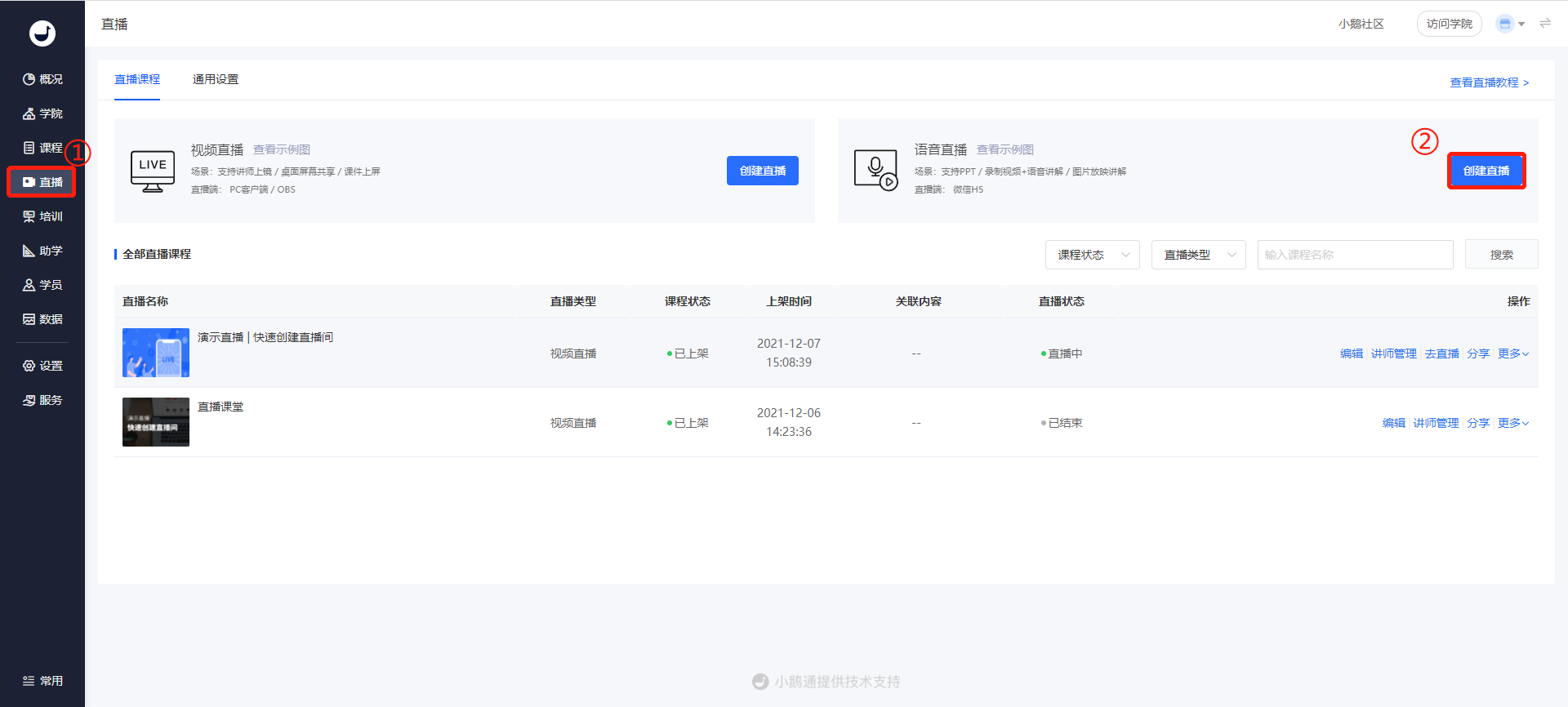Open the 查看直播教程 link

click(1490, 82)
